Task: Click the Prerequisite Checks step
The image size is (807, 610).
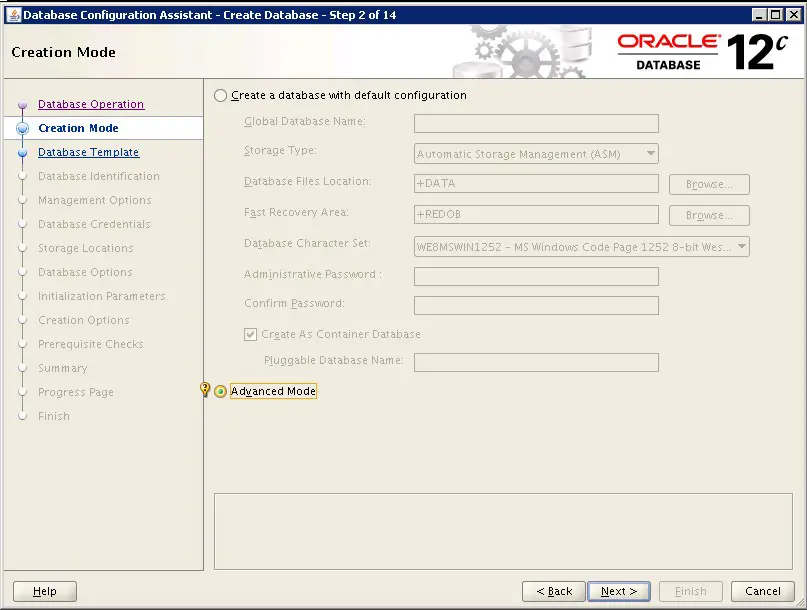Action: point(91,344)
